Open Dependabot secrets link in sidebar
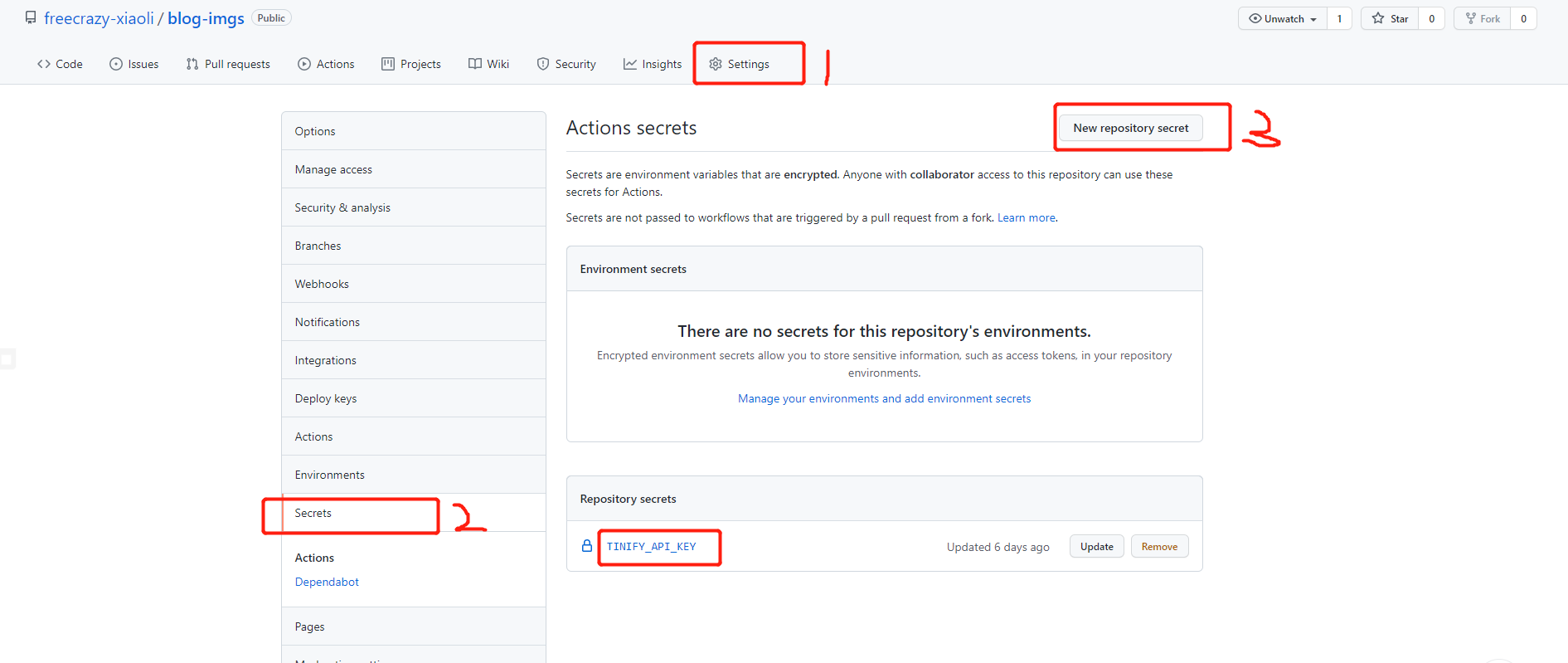The height and width of the screenshot is (663, 1568). (327, 582)
